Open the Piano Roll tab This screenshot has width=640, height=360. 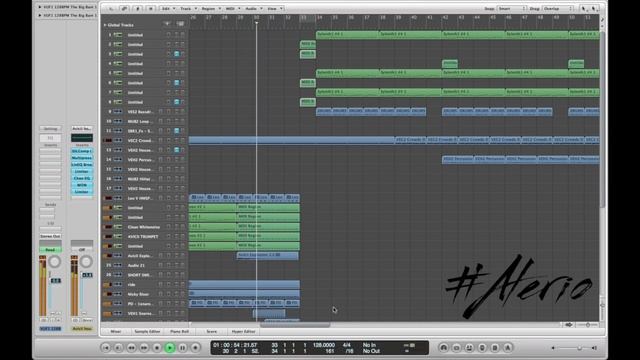(x=179, y=331)
